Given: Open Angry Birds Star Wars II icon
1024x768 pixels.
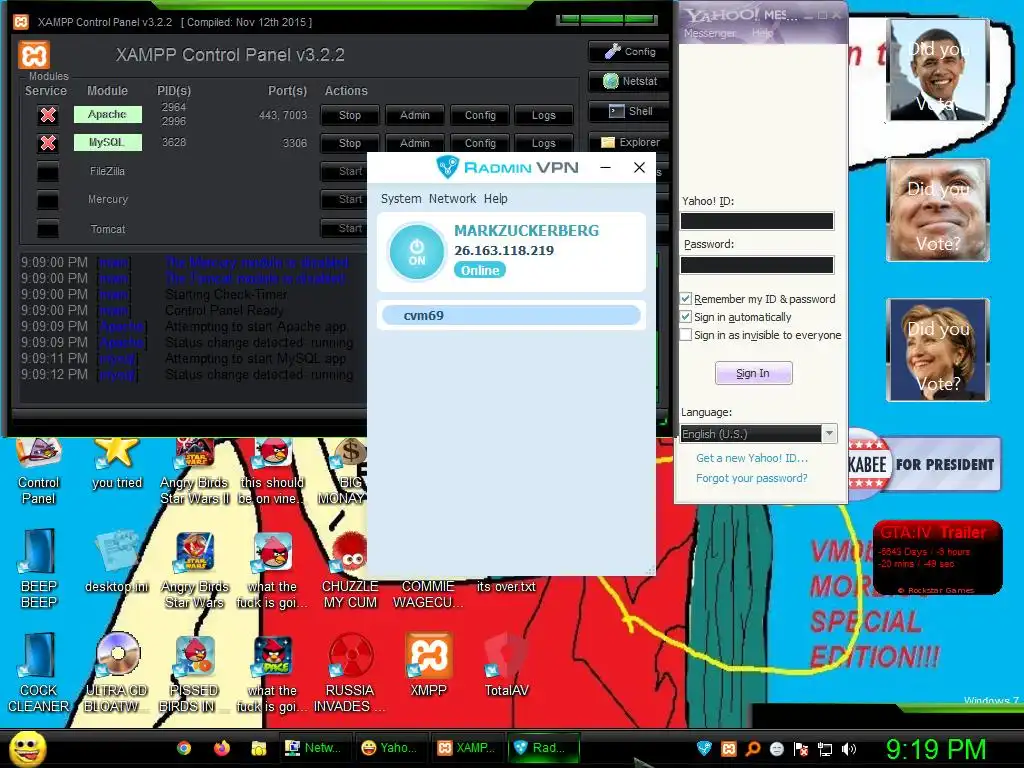Looking at the screenshot, I should pyautogui.click(x=194, y=472).
